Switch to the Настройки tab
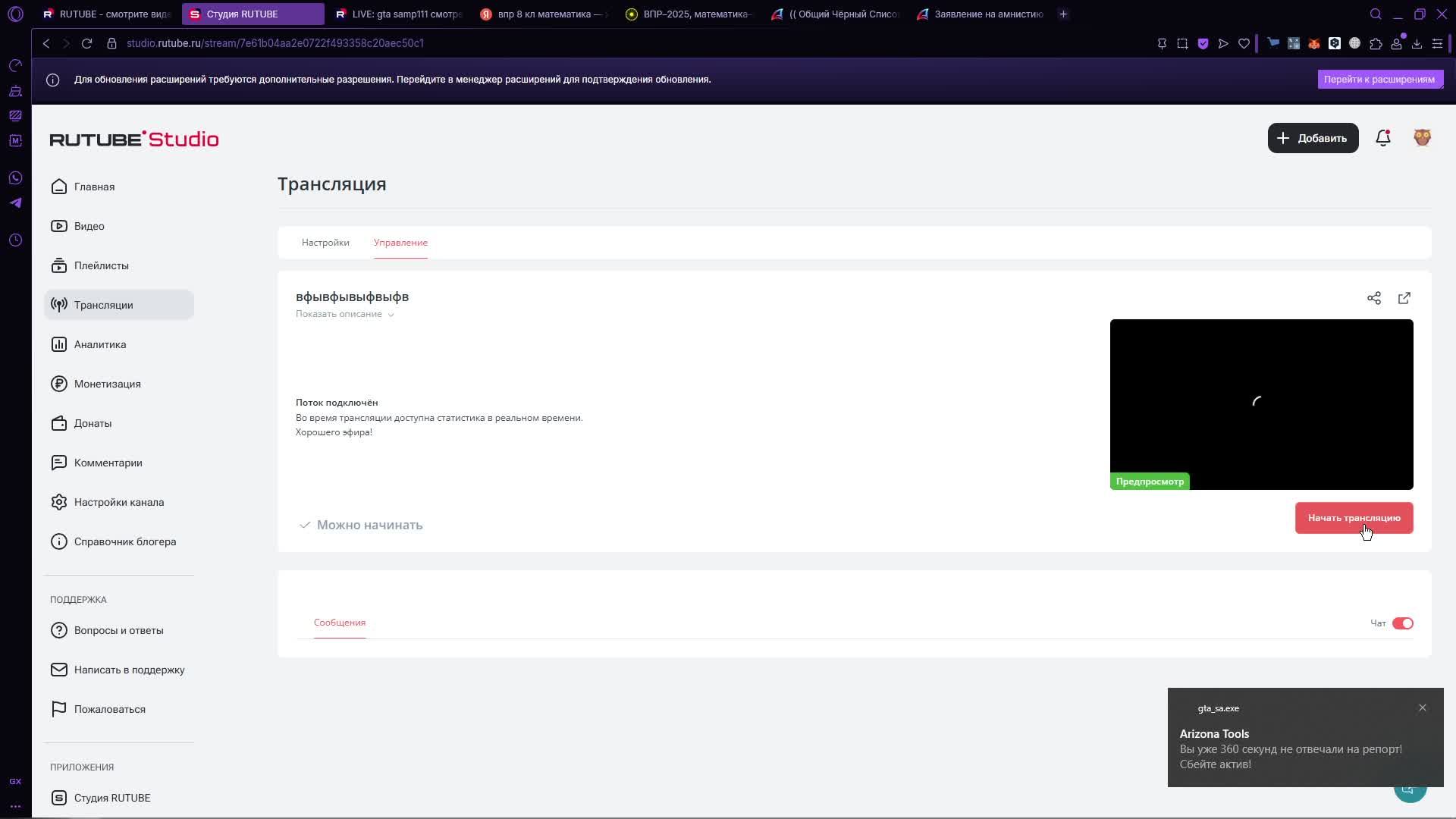This screenshot has height=819, width=1456. (325, 243)
